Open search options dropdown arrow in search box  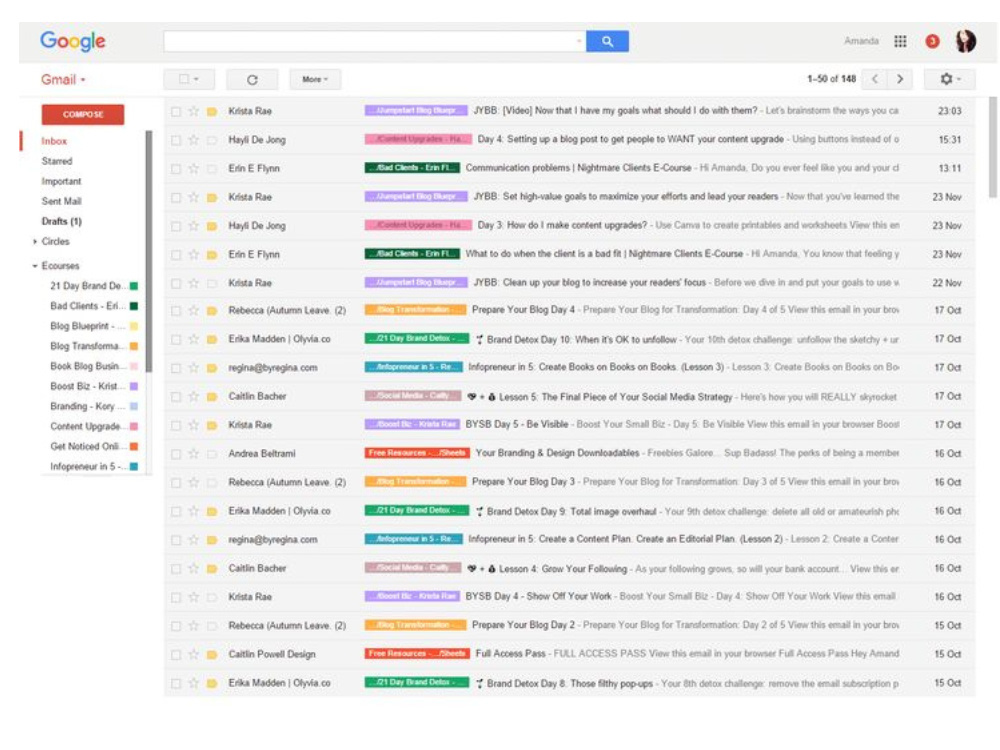tap(579, 41)
